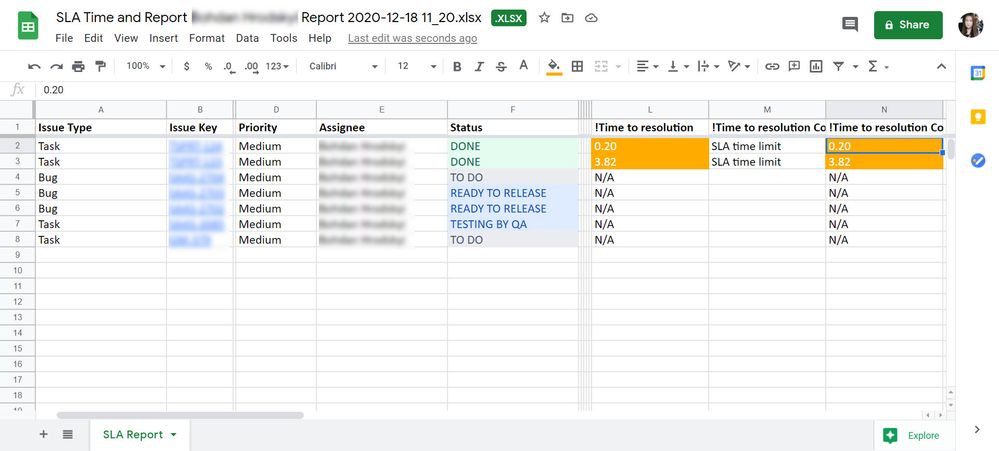Open the Calibri font dropdown

click(343, 66)
